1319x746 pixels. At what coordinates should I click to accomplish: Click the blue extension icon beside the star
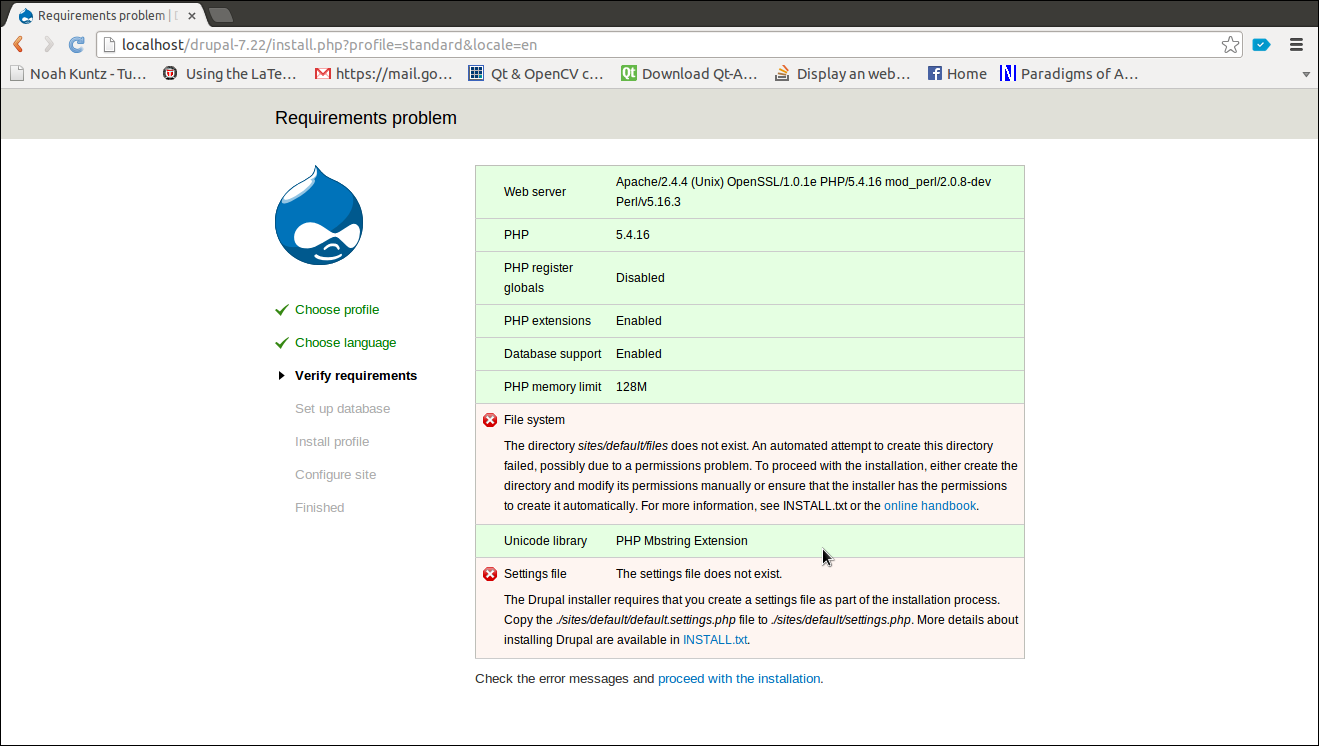pyautogui.click(x=1261, y=44)
